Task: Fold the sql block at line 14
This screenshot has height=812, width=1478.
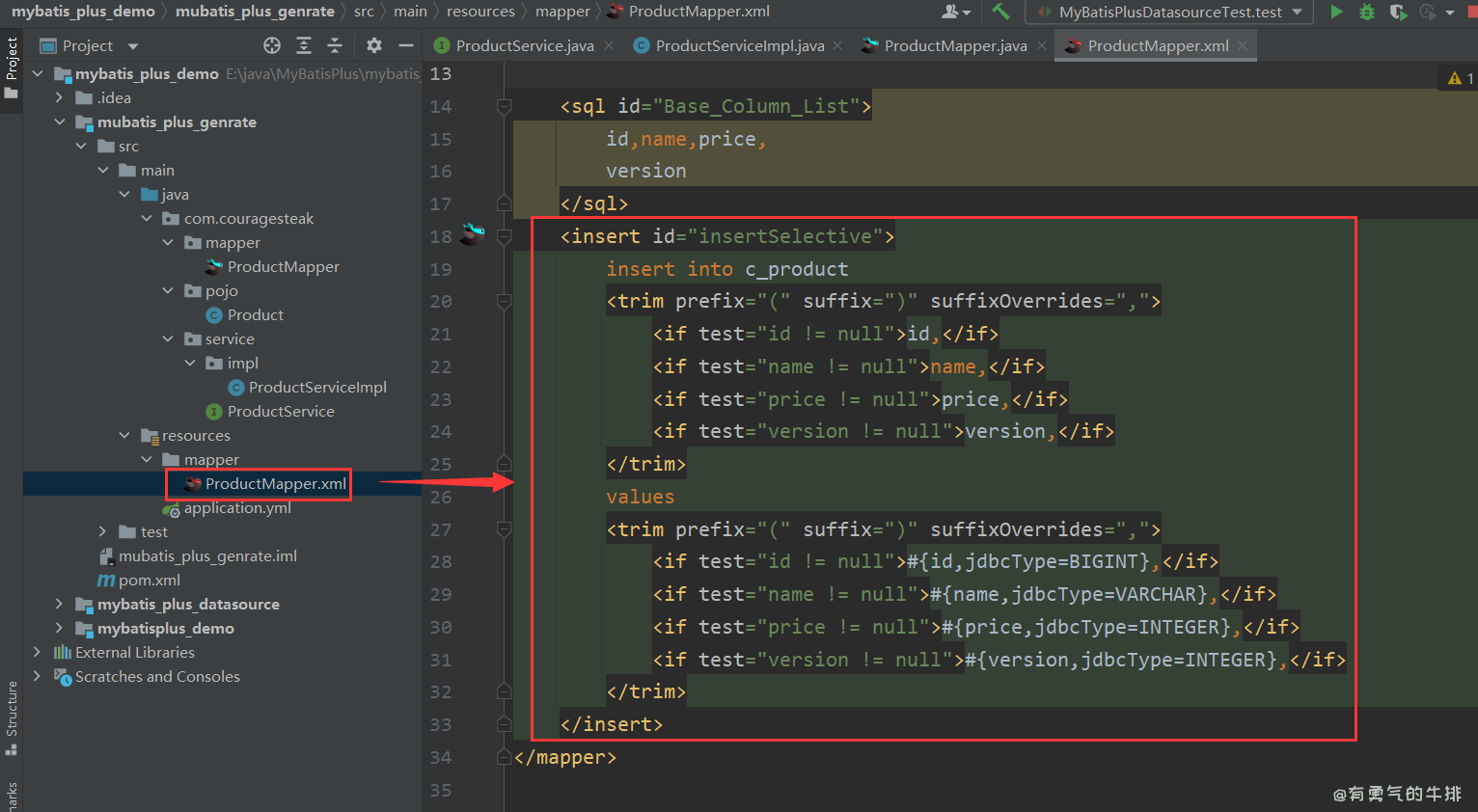Action: 504,106
